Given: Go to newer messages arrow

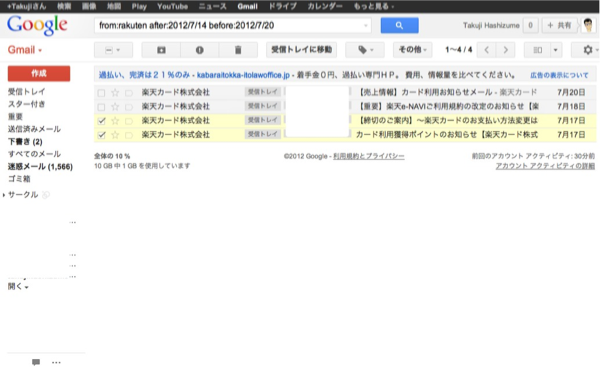Looking at the screenshot, I should coord(486,50).
